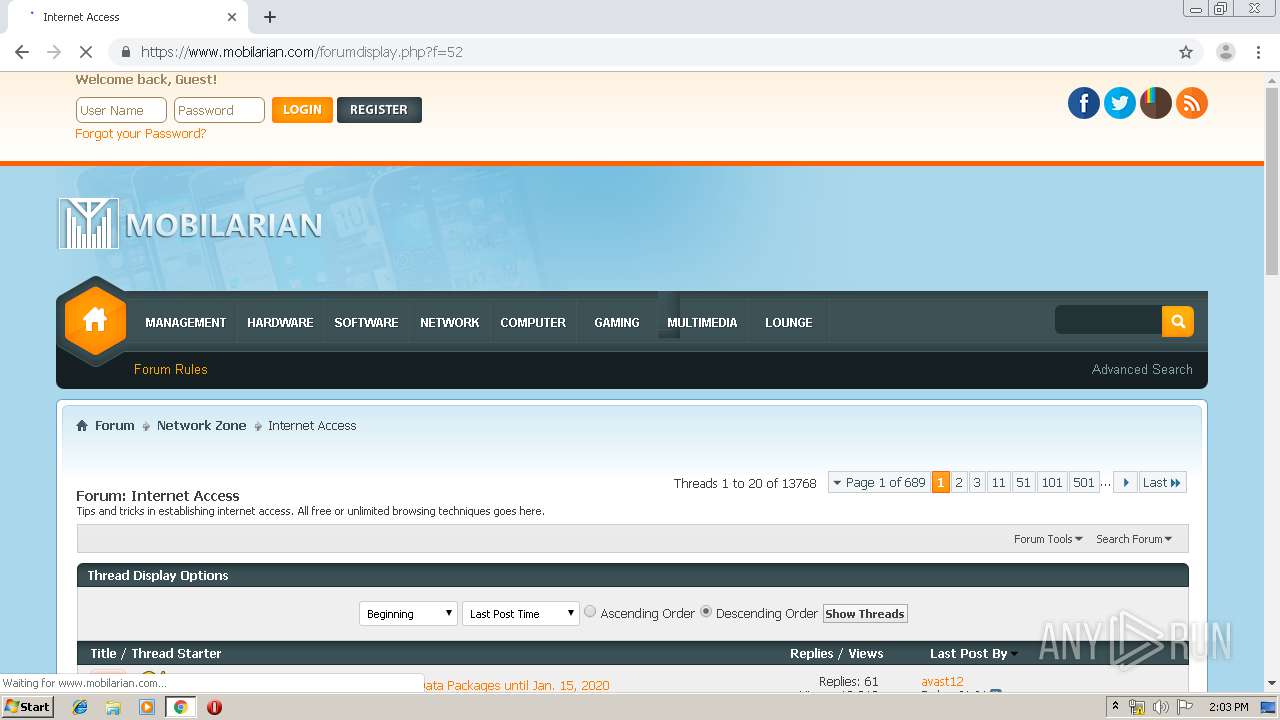The height and width of the screenshot is (720, 1280).
Task: Jump to Last page link
Action: 1162,483
